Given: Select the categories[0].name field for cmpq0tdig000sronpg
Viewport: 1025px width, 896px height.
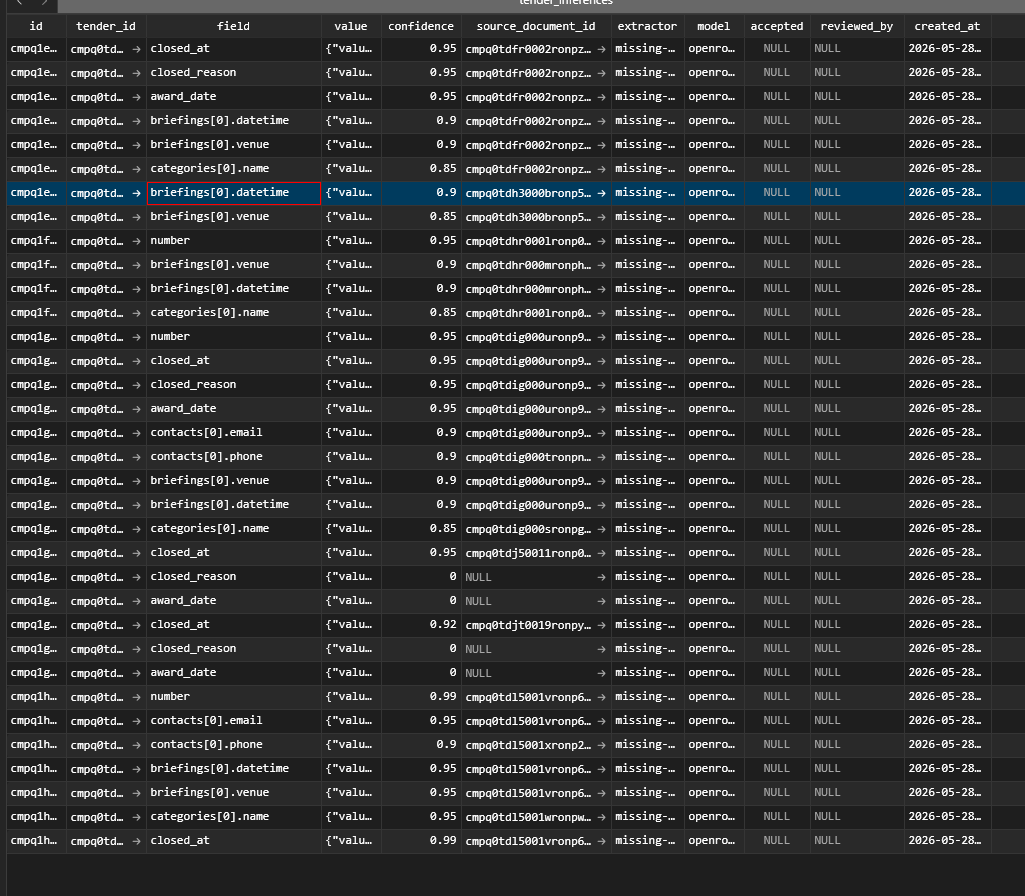Looking at the screenshot, I should 233,529.
